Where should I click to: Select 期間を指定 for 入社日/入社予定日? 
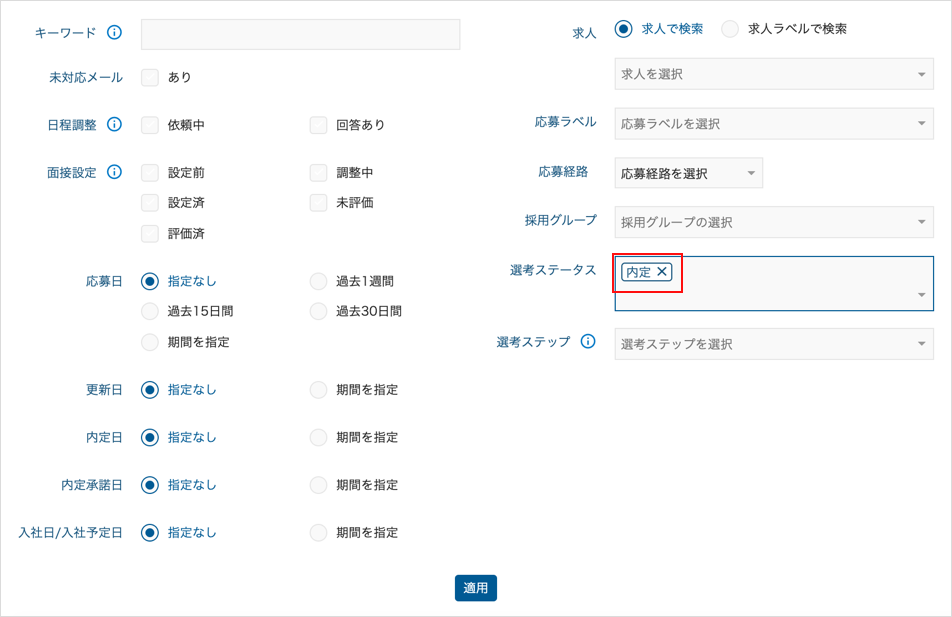click(319, 533)
